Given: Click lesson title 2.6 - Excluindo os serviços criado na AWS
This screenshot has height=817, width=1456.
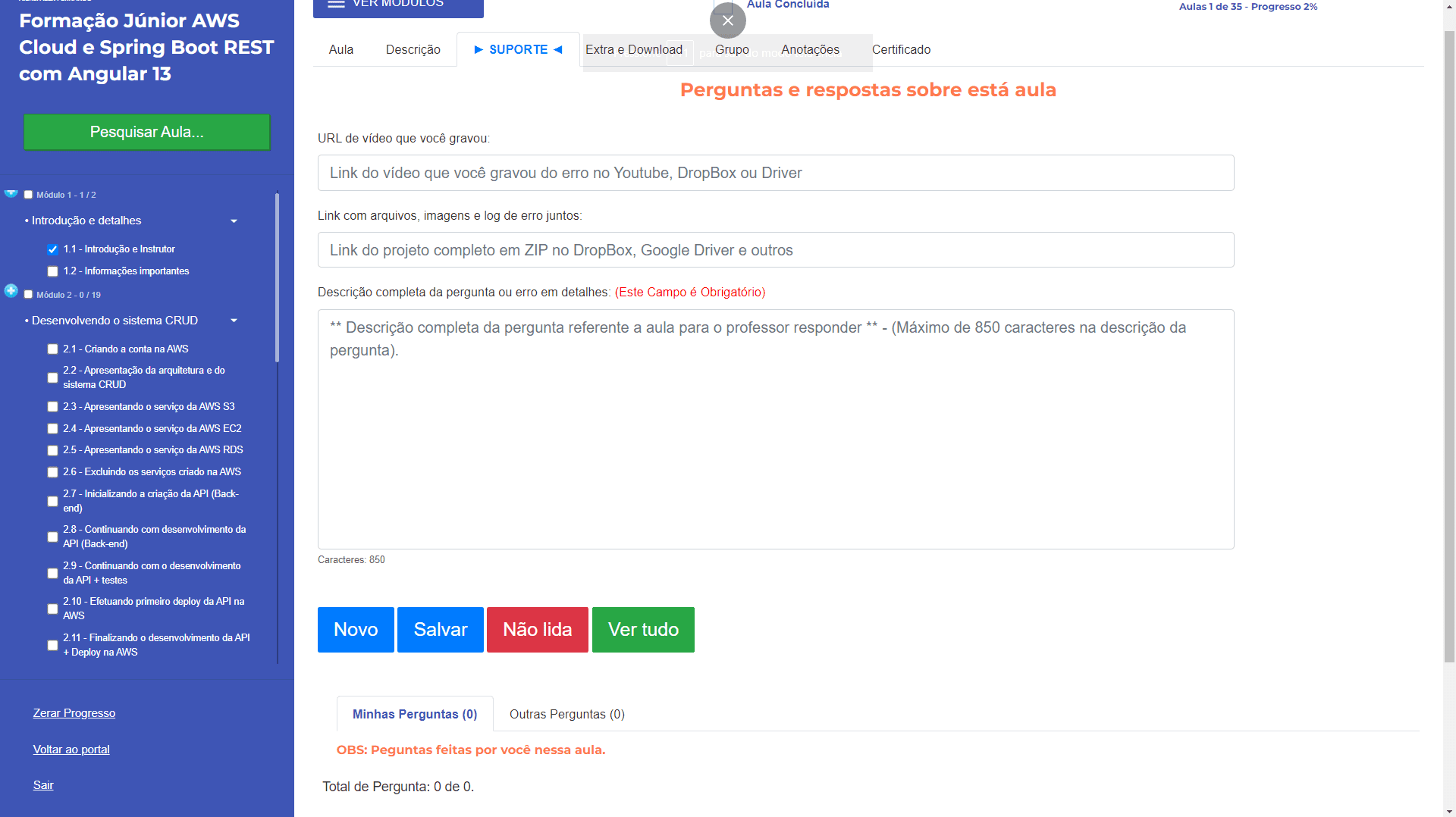Looking at the screenshot, I should pyautogui.click(x=152, y=472).
